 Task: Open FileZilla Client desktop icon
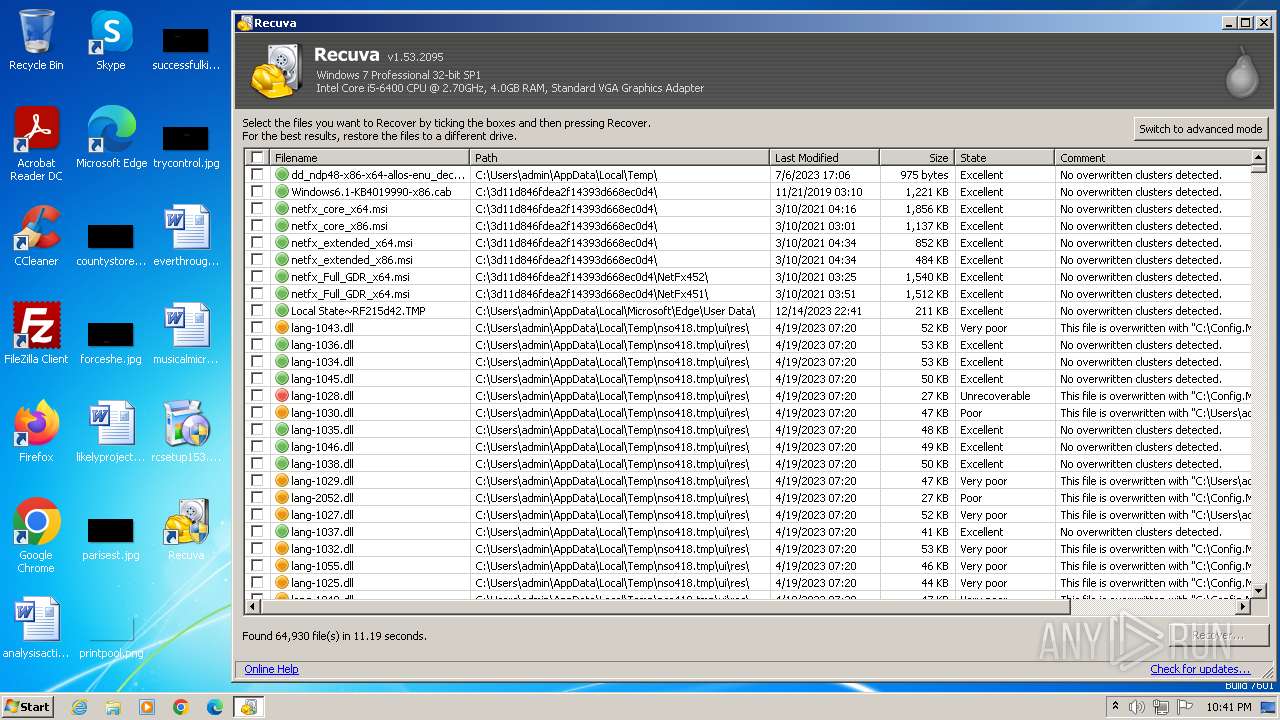pos(36,333)
